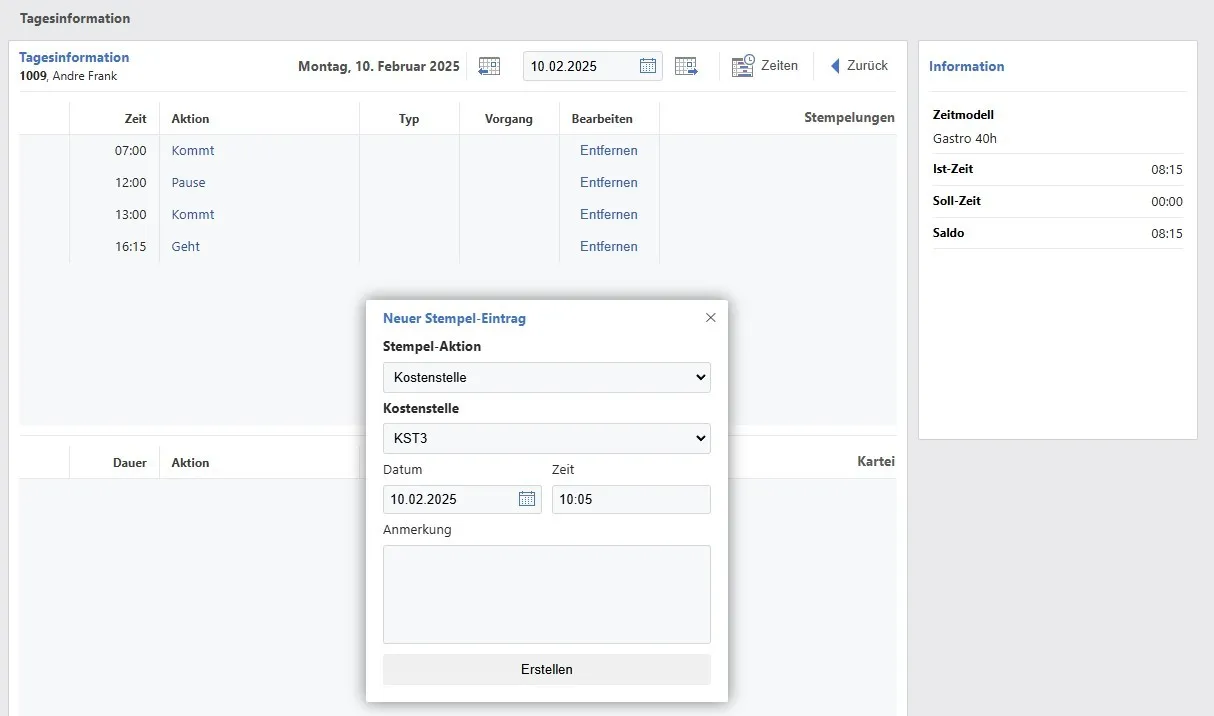Click the Zurück back arrow
This screenshot has width=1214, height=716.
[x=835, y=66]
